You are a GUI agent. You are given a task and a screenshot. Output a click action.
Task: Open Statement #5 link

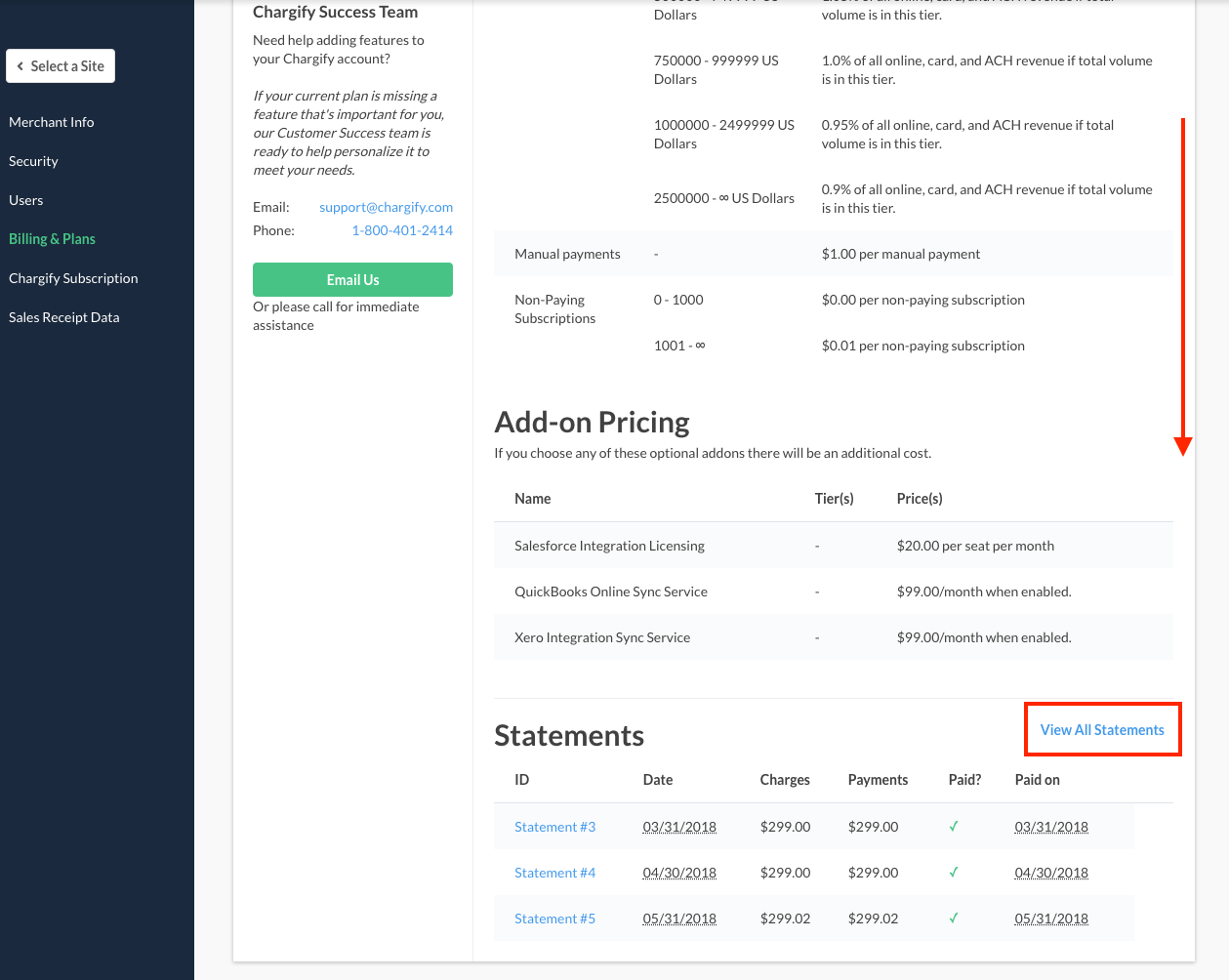554,919
